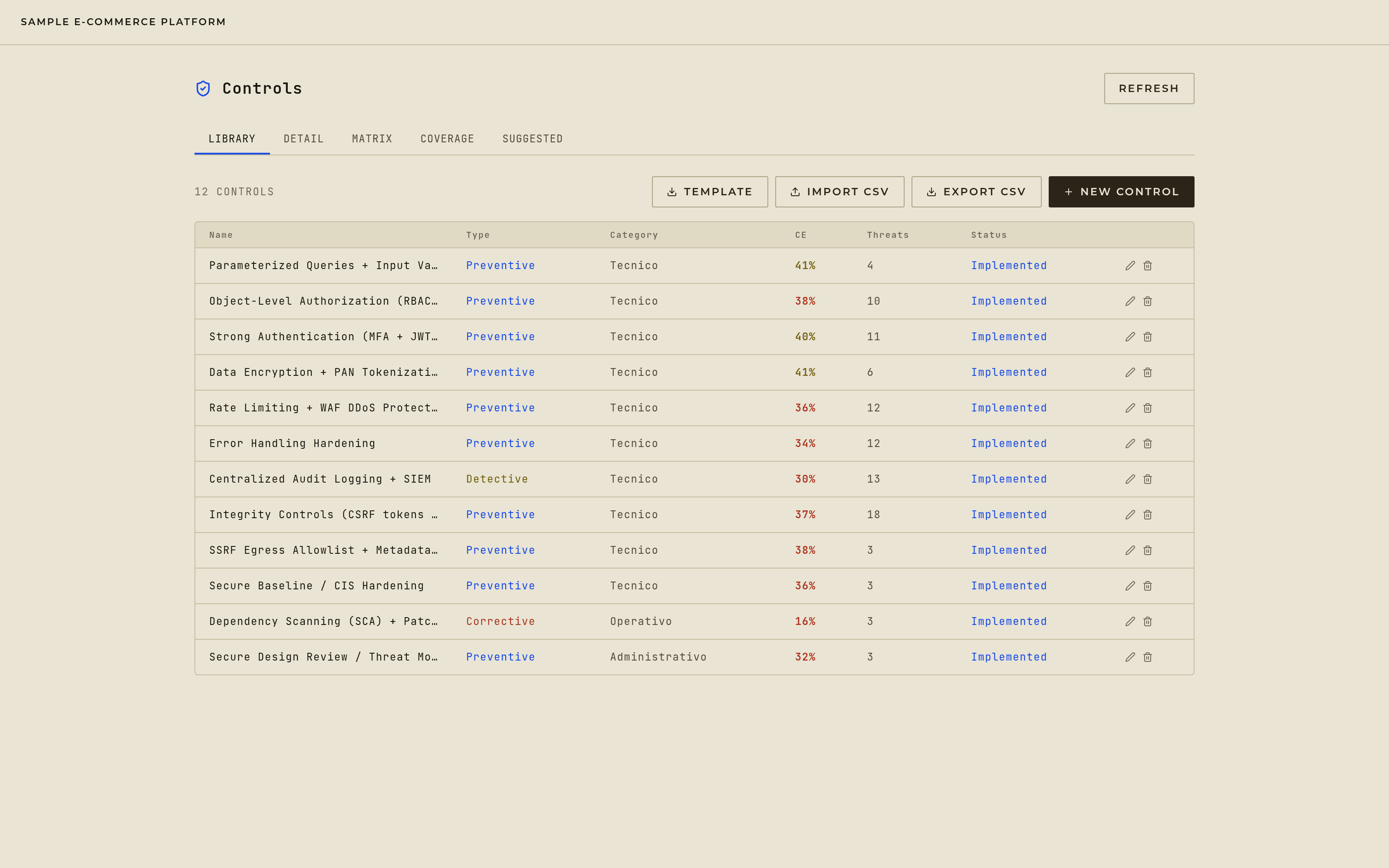Delete the Centralized Audit Logging control
Screen dimensions: 1389x868
coord(1147,479)
